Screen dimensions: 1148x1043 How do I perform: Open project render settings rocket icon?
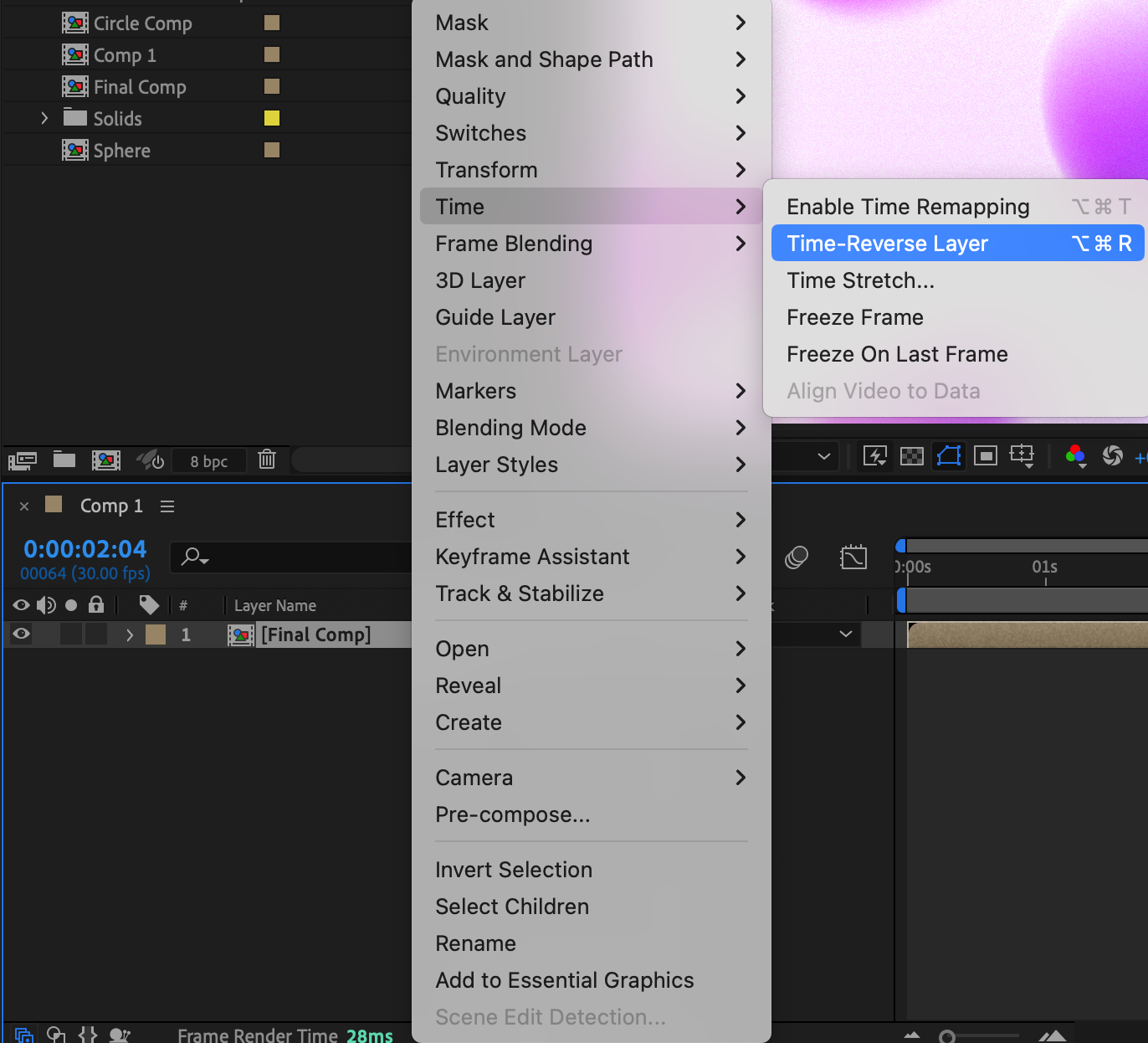[150, 460]
